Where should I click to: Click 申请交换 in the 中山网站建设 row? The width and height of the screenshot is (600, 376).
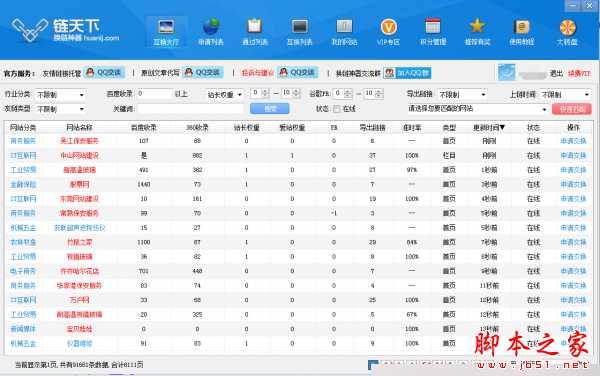tap(573, 156)
